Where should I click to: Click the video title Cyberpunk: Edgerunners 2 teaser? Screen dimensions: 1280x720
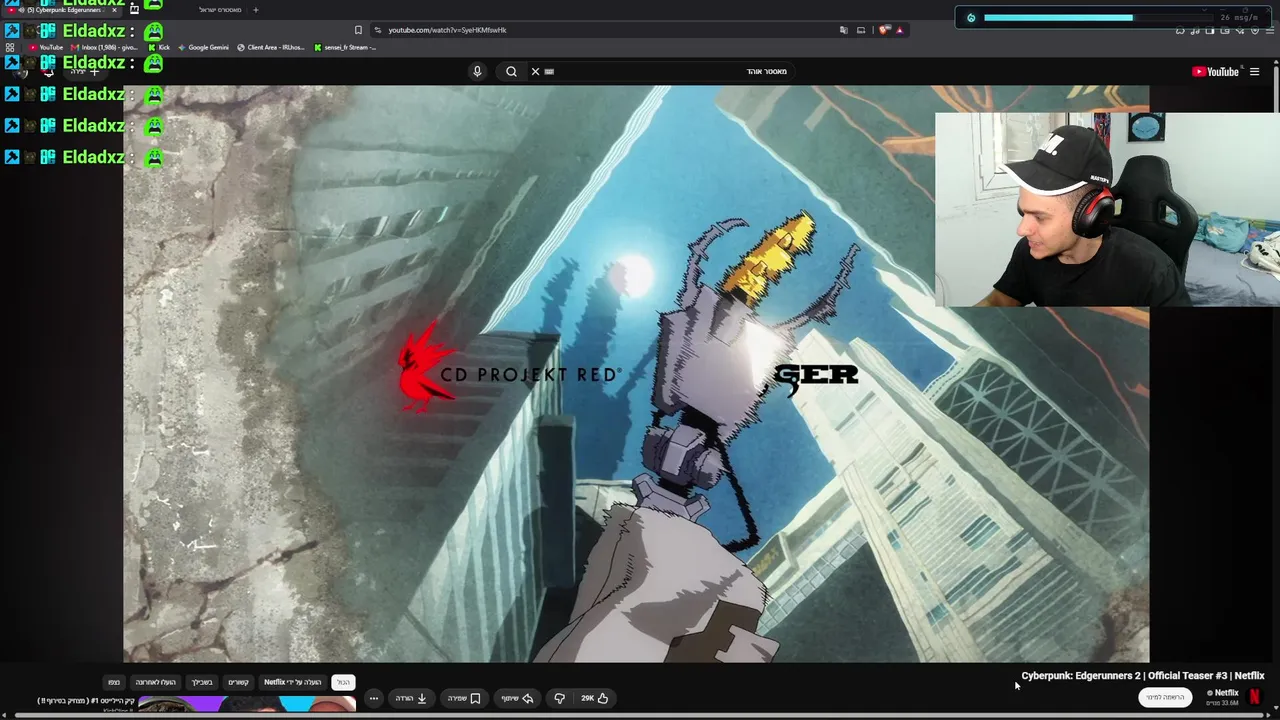(x=1143, y=676)
